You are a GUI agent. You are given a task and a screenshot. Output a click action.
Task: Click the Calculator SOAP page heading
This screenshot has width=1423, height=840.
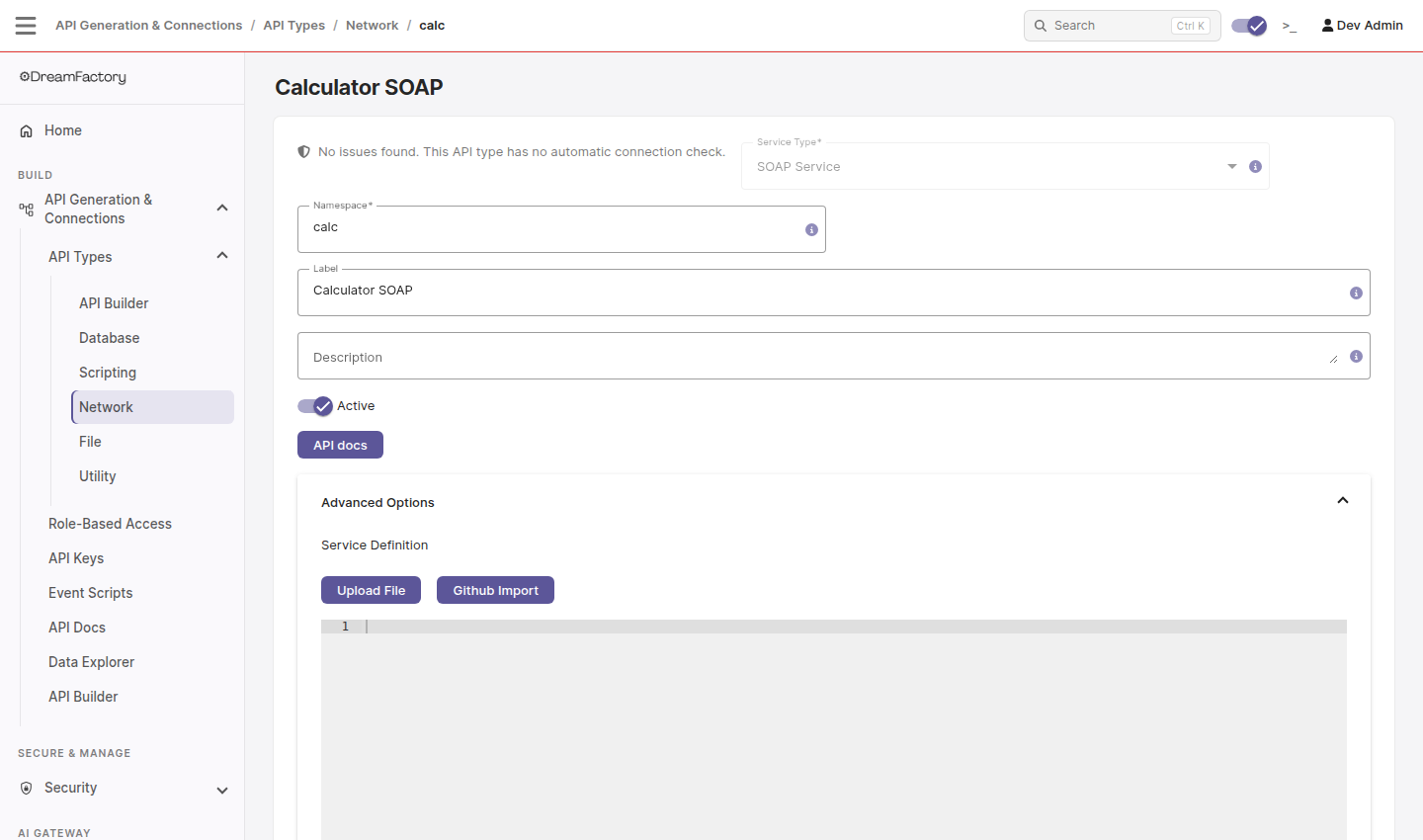[x=359, y=87]
